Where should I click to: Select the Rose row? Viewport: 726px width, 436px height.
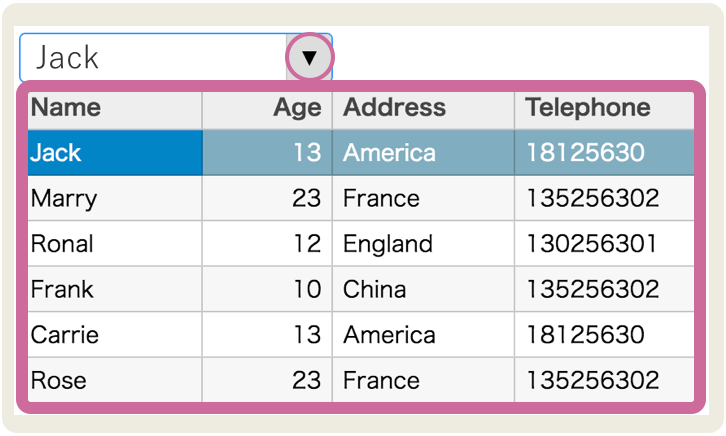click(x=361, y=380)
